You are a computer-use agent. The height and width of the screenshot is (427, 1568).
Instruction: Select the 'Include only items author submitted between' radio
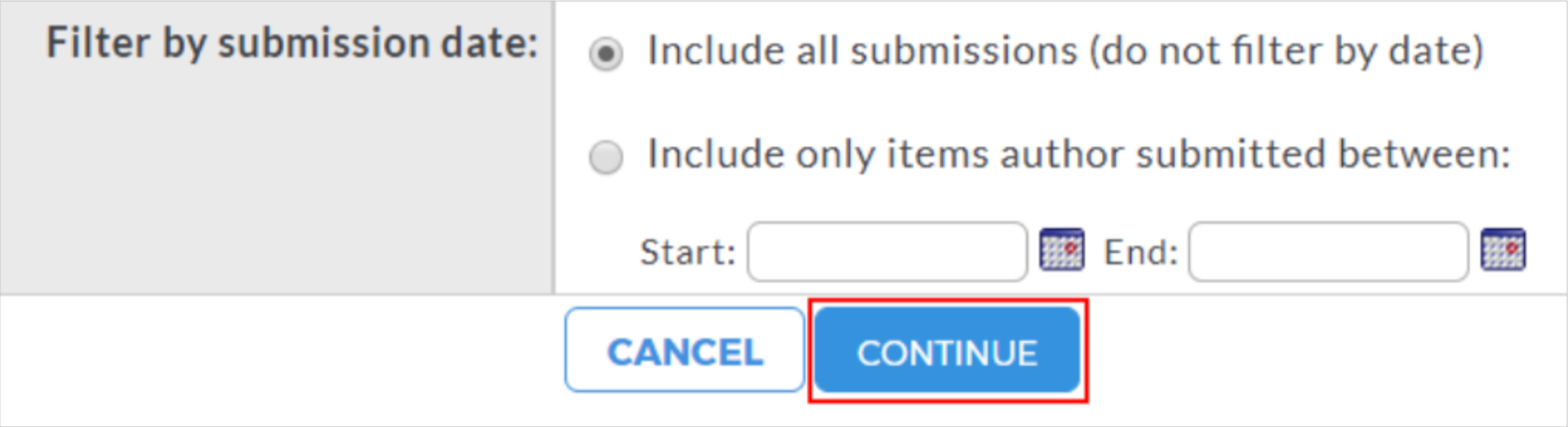606,158
